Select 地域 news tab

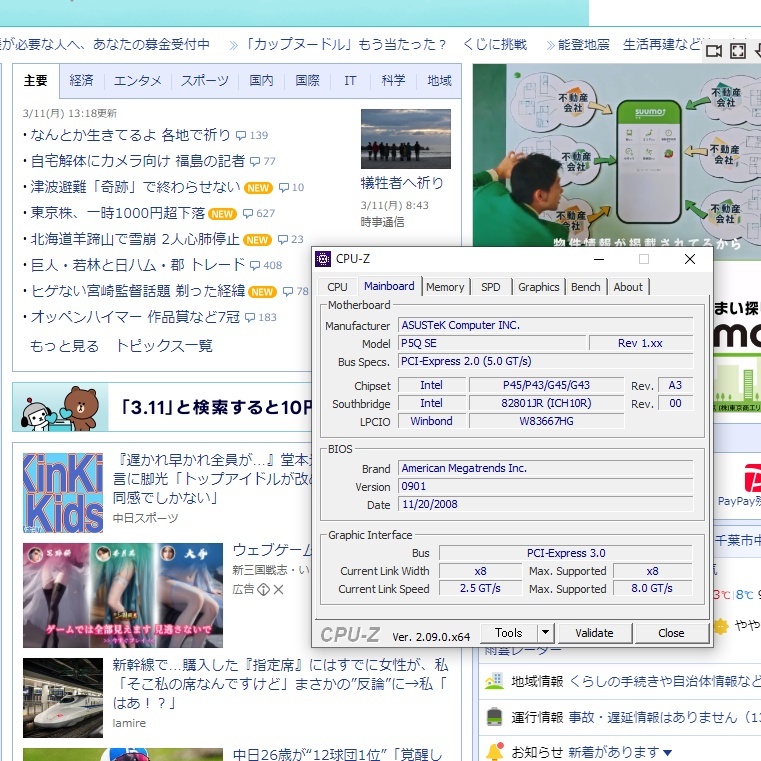pyautogui.click(x=439, y=80)
